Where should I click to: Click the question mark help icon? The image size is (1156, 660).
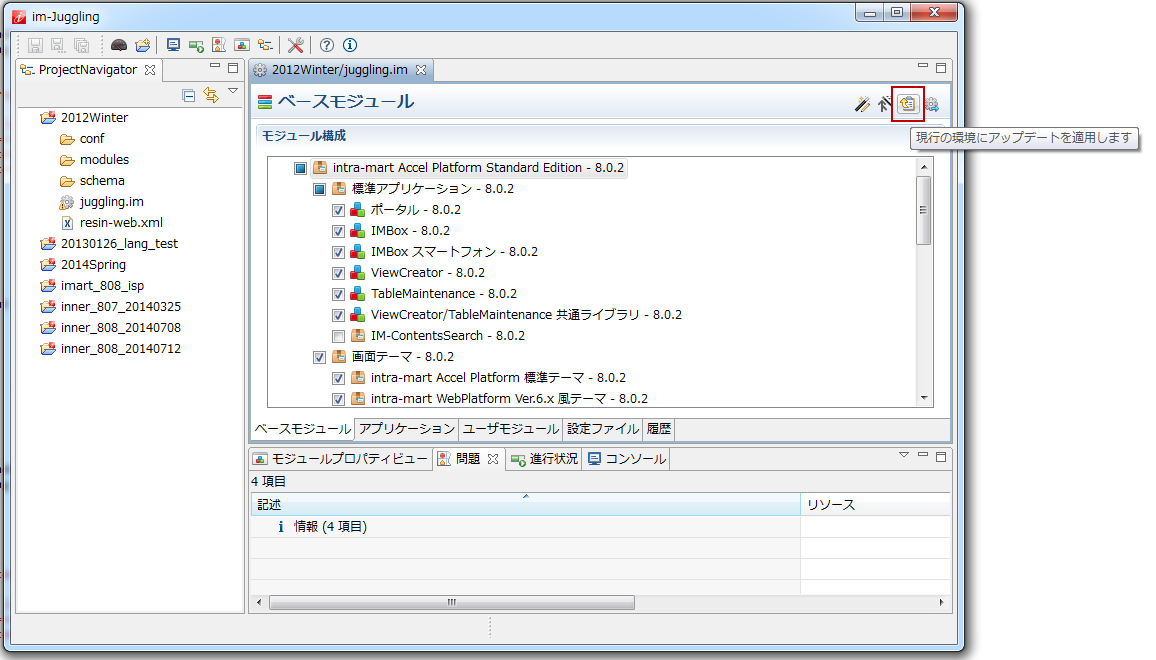point(327,46)
